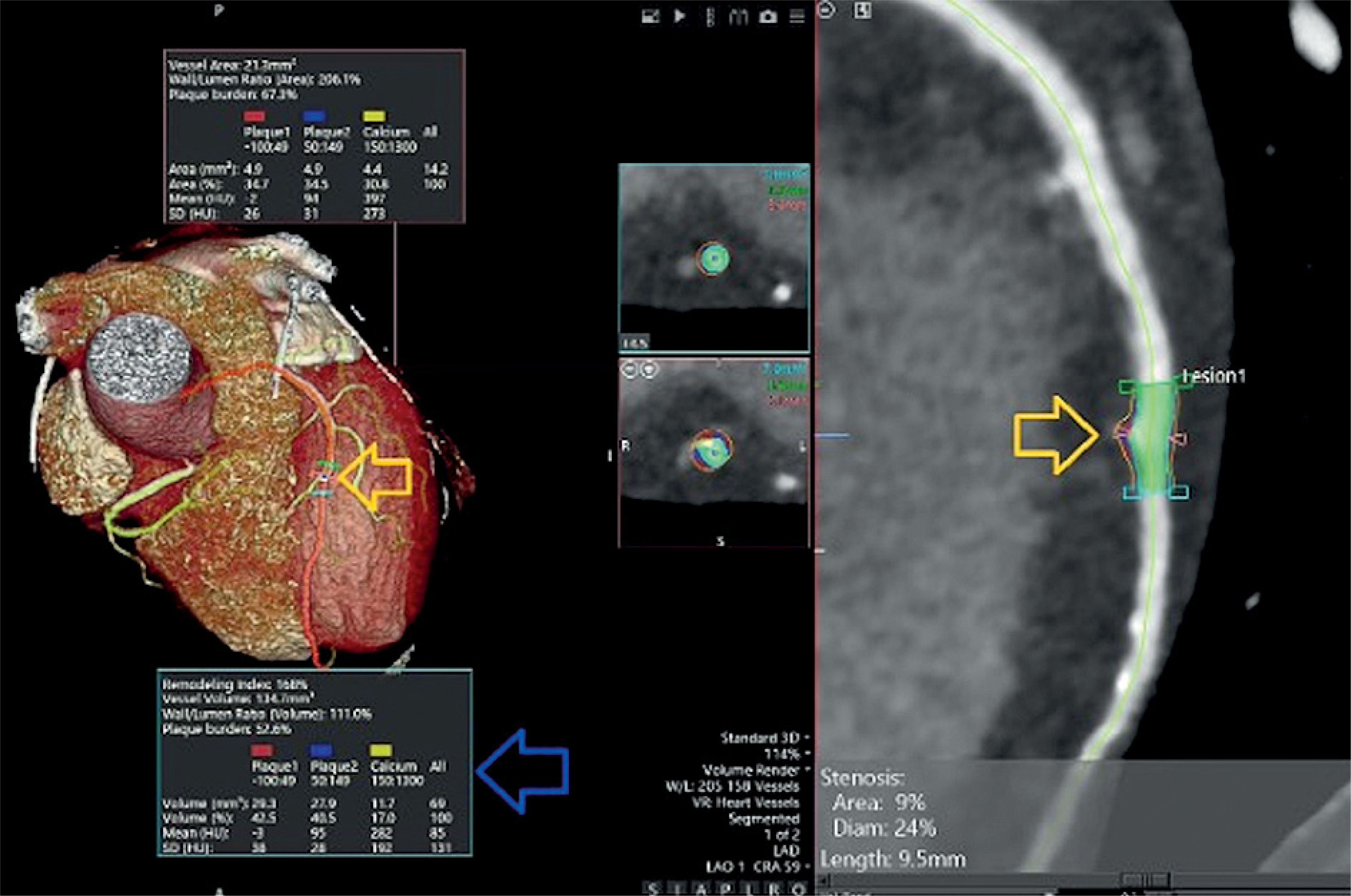
Task: Click the circular icon at CPR view top-left
Action: click(826, 10)
